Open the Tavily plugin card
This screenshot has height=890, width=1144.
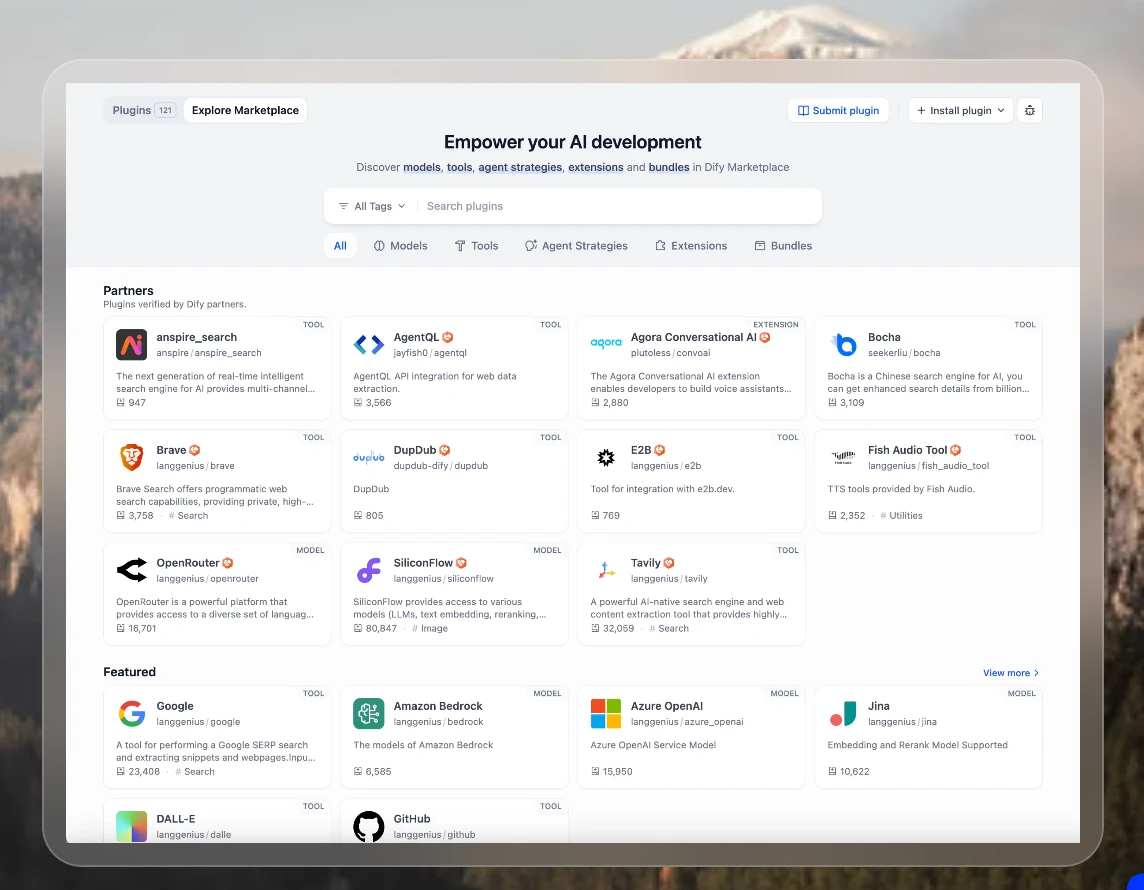pos(691,594)
